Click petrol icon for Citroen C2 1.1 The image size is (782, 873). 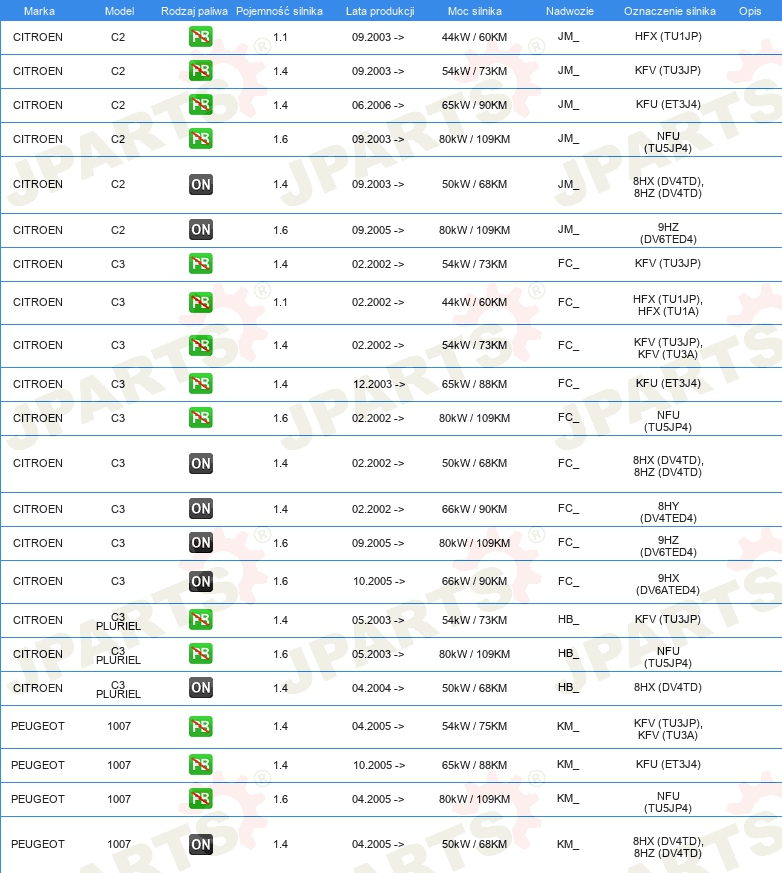200,37
